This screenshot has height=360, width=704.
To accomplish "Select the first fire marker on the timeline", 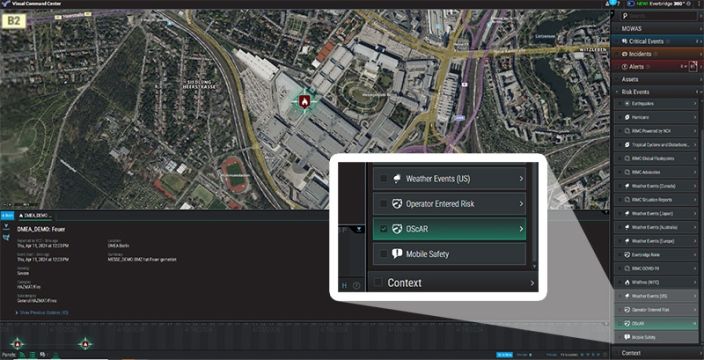I will click(18, 344).
